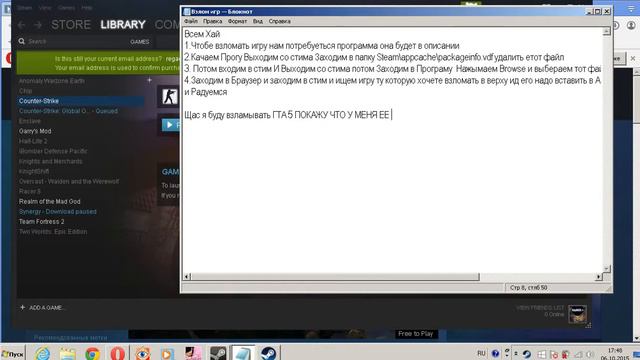
Task: Select Knights and Merchants in the library
Action: pos(51,161)
